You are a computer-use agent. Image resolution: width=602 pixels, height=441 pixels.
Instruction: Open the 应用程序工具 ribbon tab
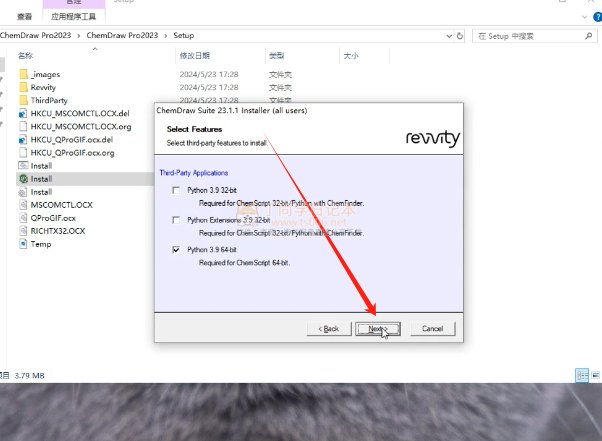coord(73,17)
